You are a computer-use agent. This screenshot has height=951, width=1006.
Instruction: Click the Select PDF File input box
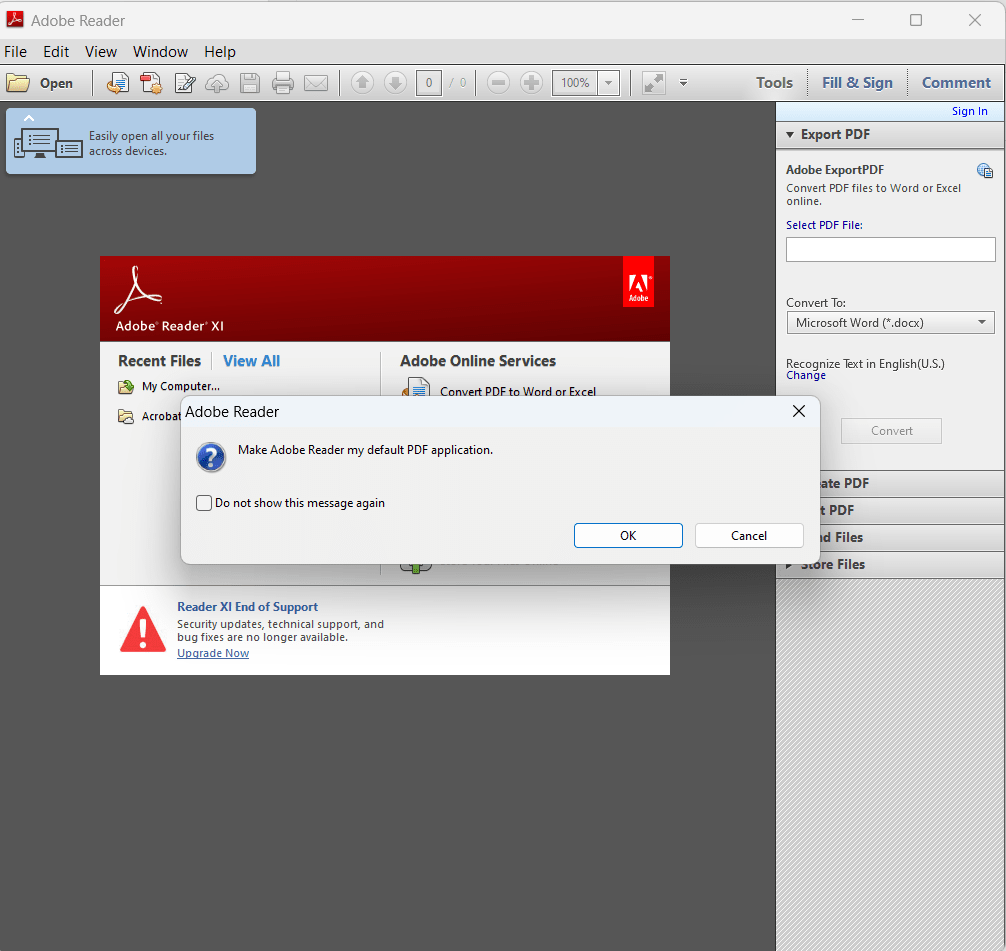[891, 250]
